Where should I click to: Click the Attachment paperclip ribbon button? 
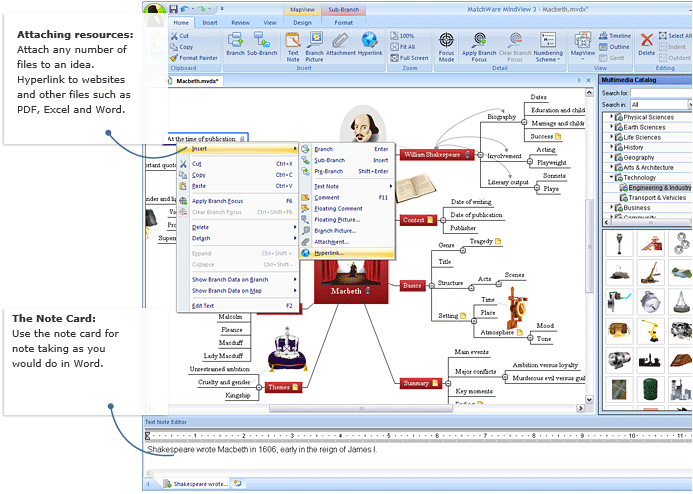coord(340,44)
